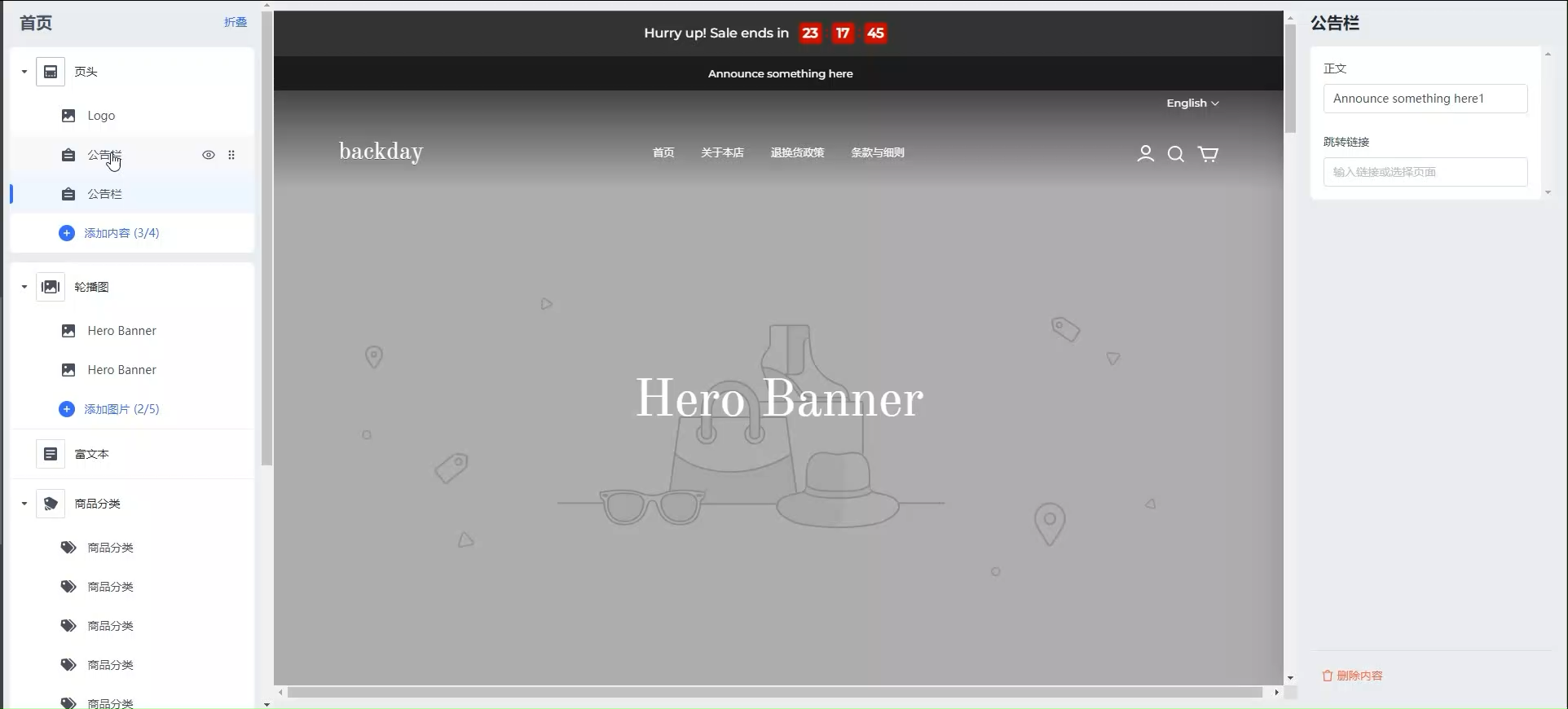Open 退换货政策 navigation menu item
This screenshot has width=1568, height=709.
coord(797,153)
